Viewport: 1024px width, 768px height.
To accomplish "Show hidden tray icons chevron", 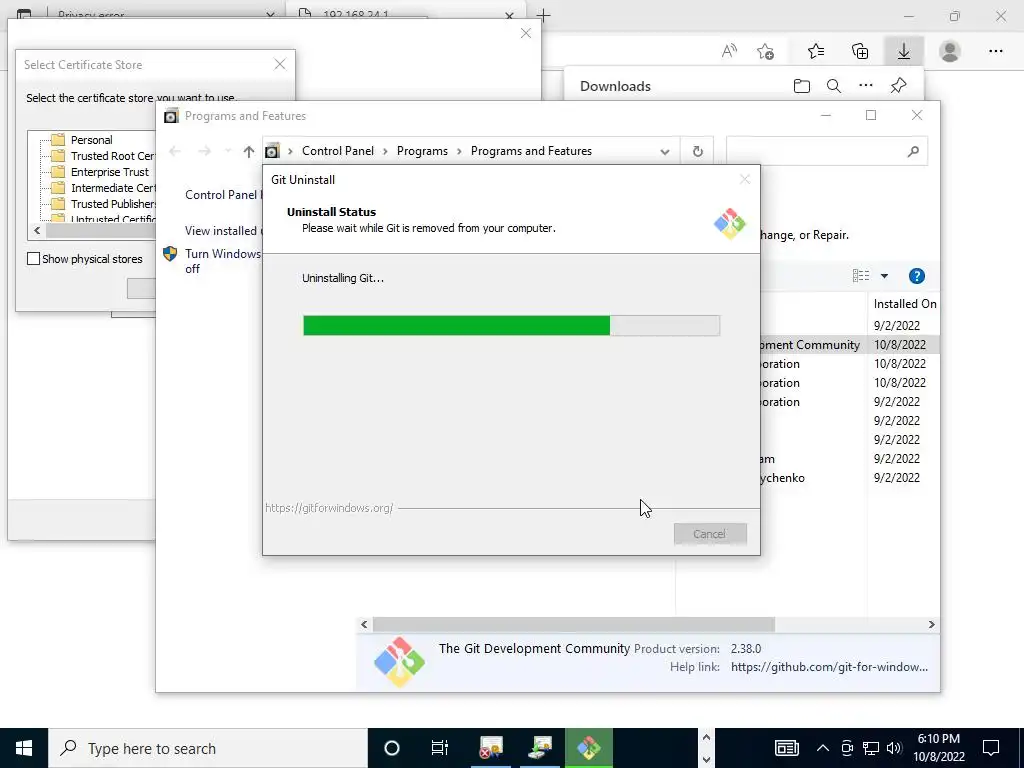I will (823, 748).
